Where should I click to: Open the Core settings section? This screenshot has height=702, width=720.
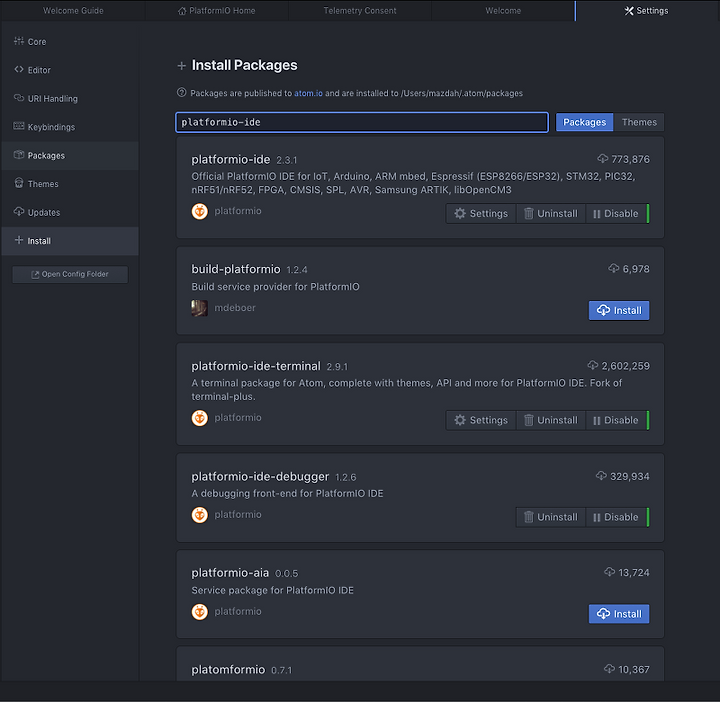click(70, 42)
